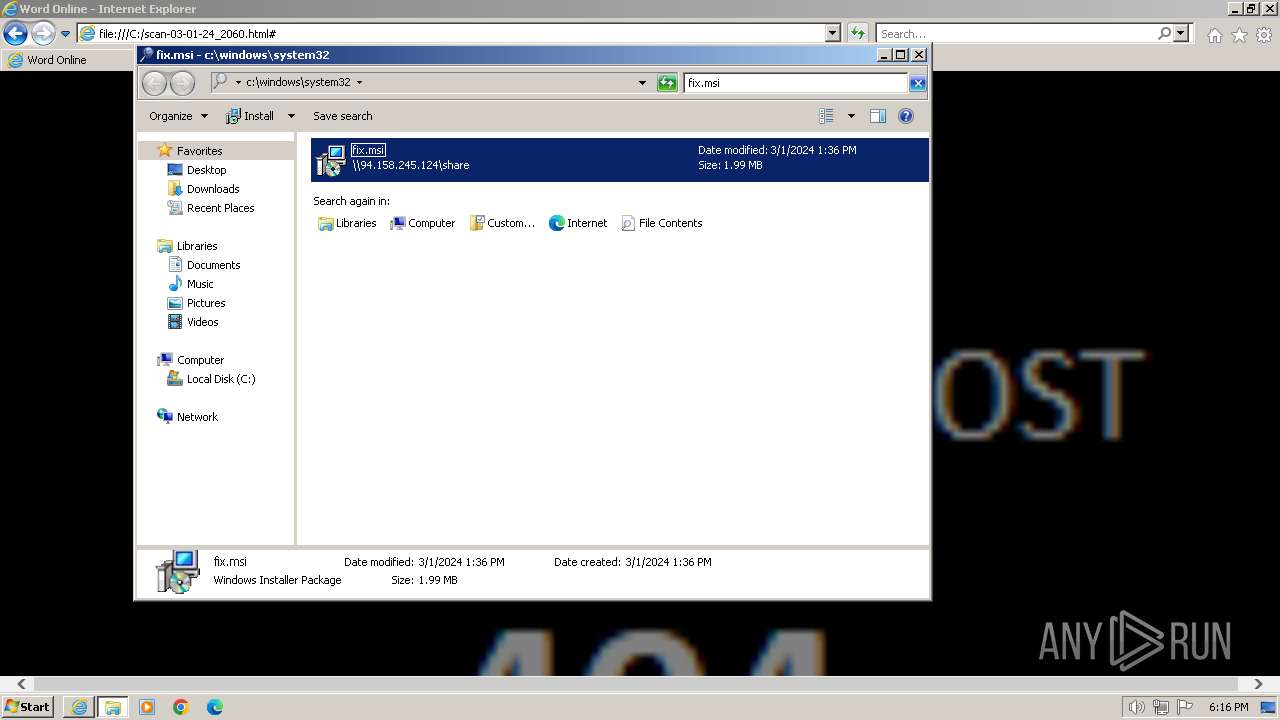The height and width of the screenshot is (720, 1280).
Task: Search again on the Internet
Action: pyautogui.click(x=578, y=223)
